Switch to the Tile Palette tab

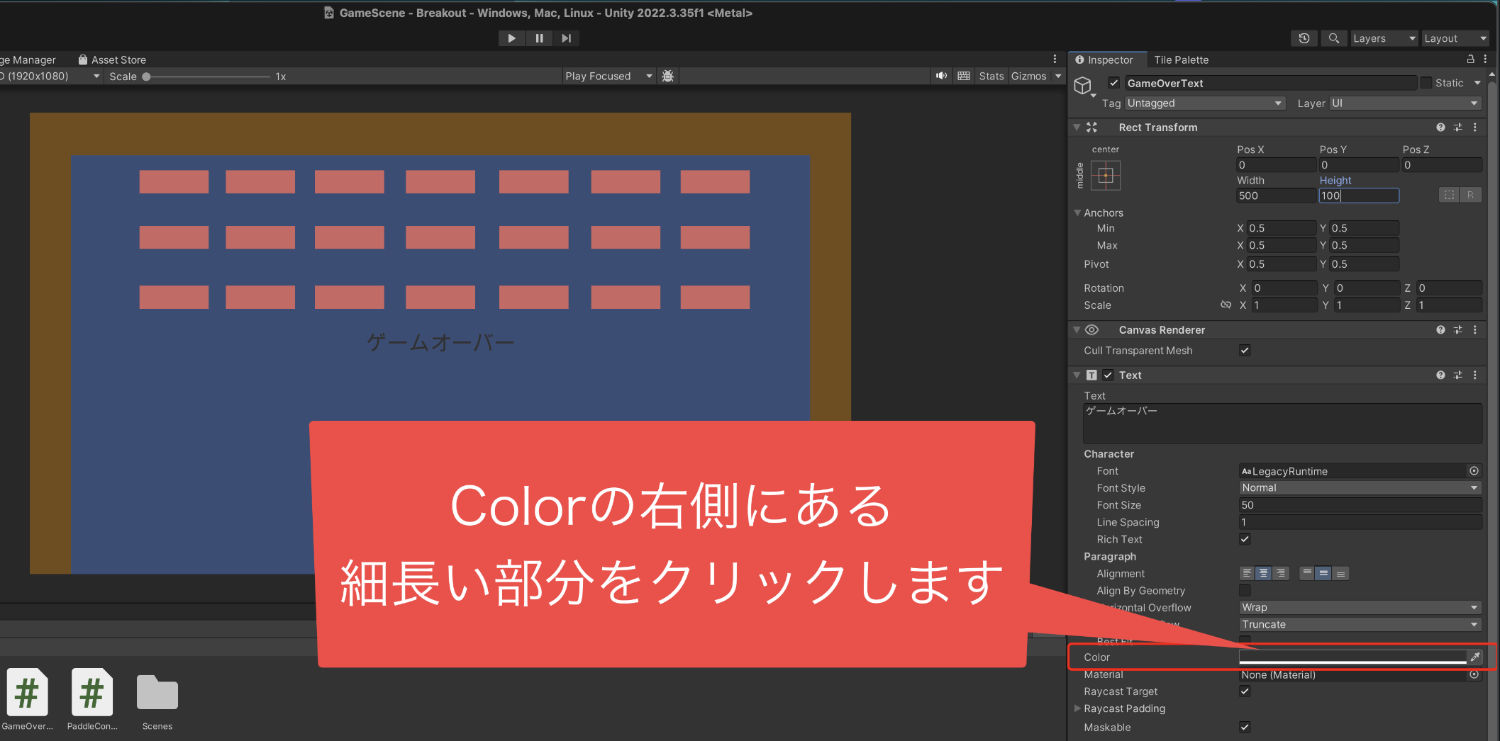(x=1181, y=60)
